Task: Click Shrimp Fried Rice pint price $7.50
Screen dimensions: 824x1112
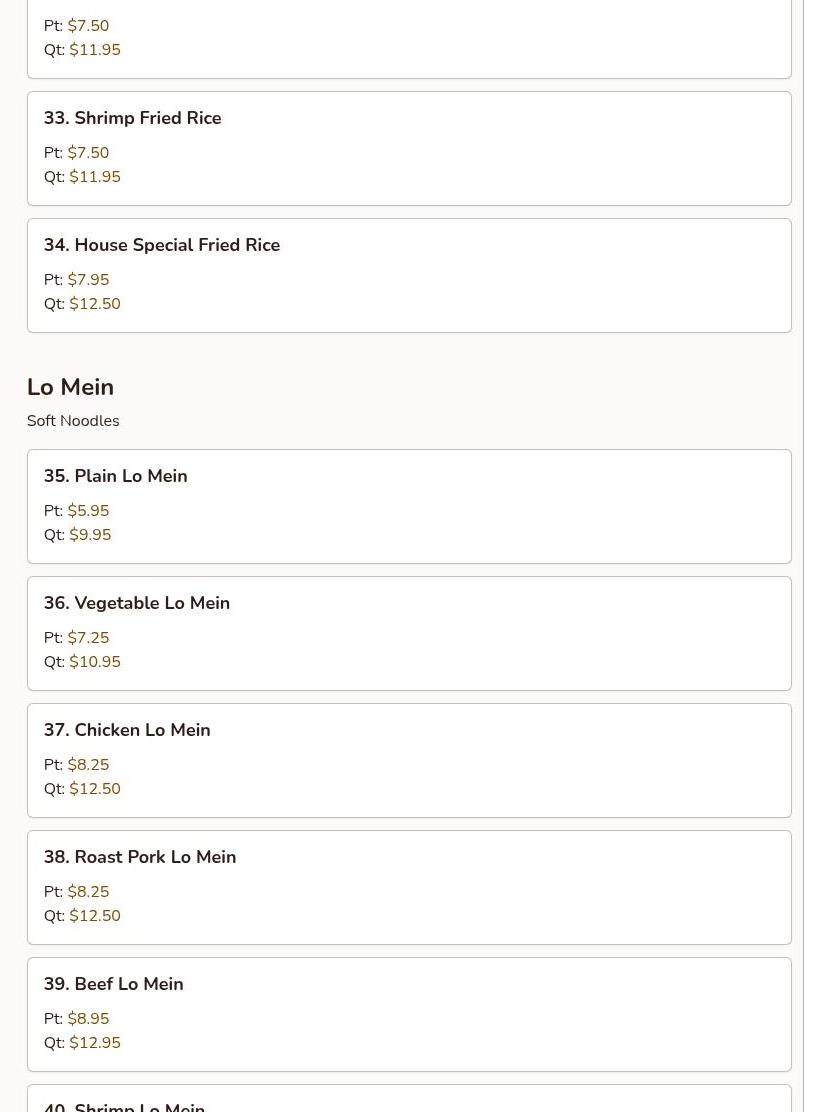Action: tap(88, 153)
